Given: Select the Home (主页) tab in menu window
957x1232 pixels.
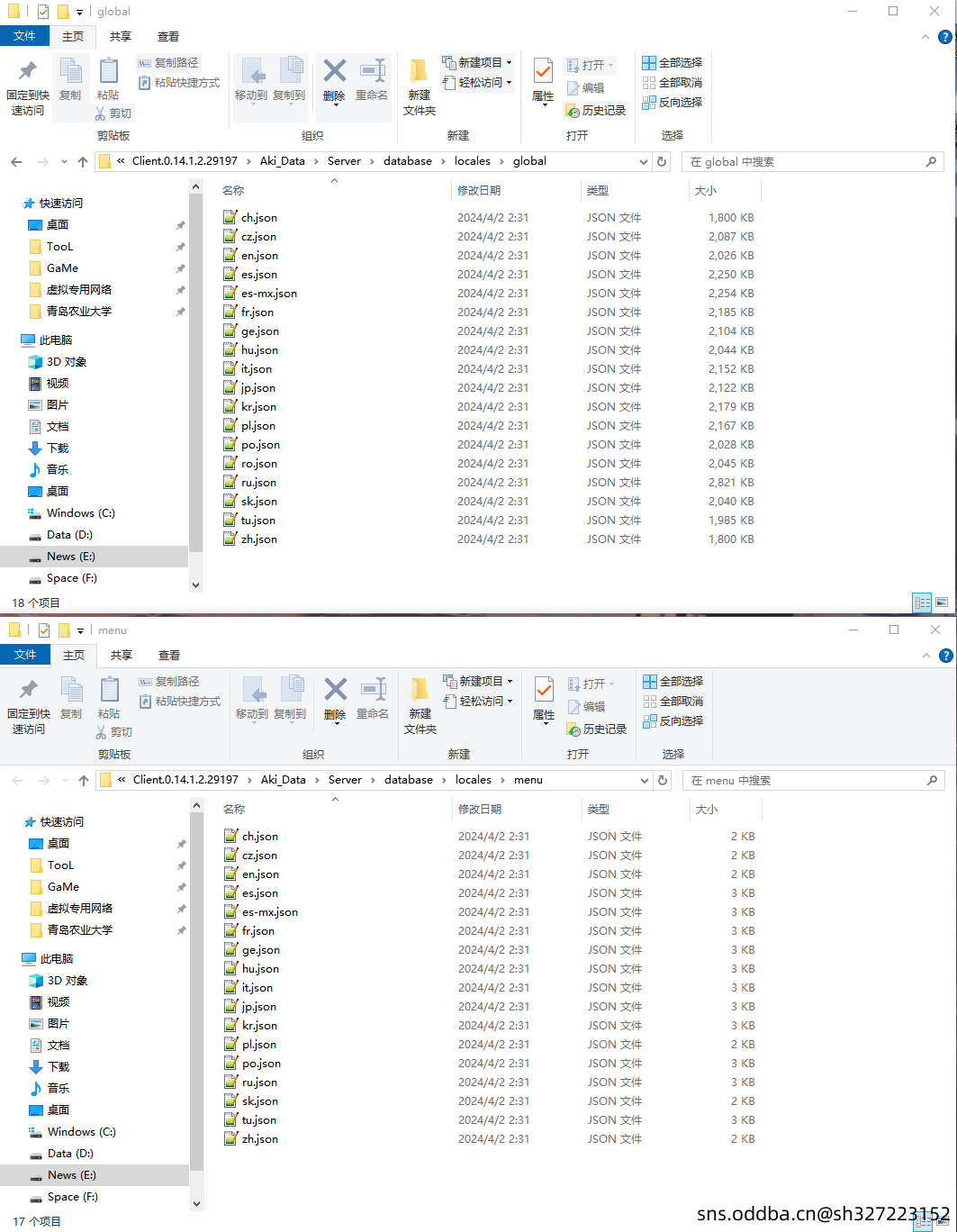Looking at the screenshot, I should click(74, 656).
